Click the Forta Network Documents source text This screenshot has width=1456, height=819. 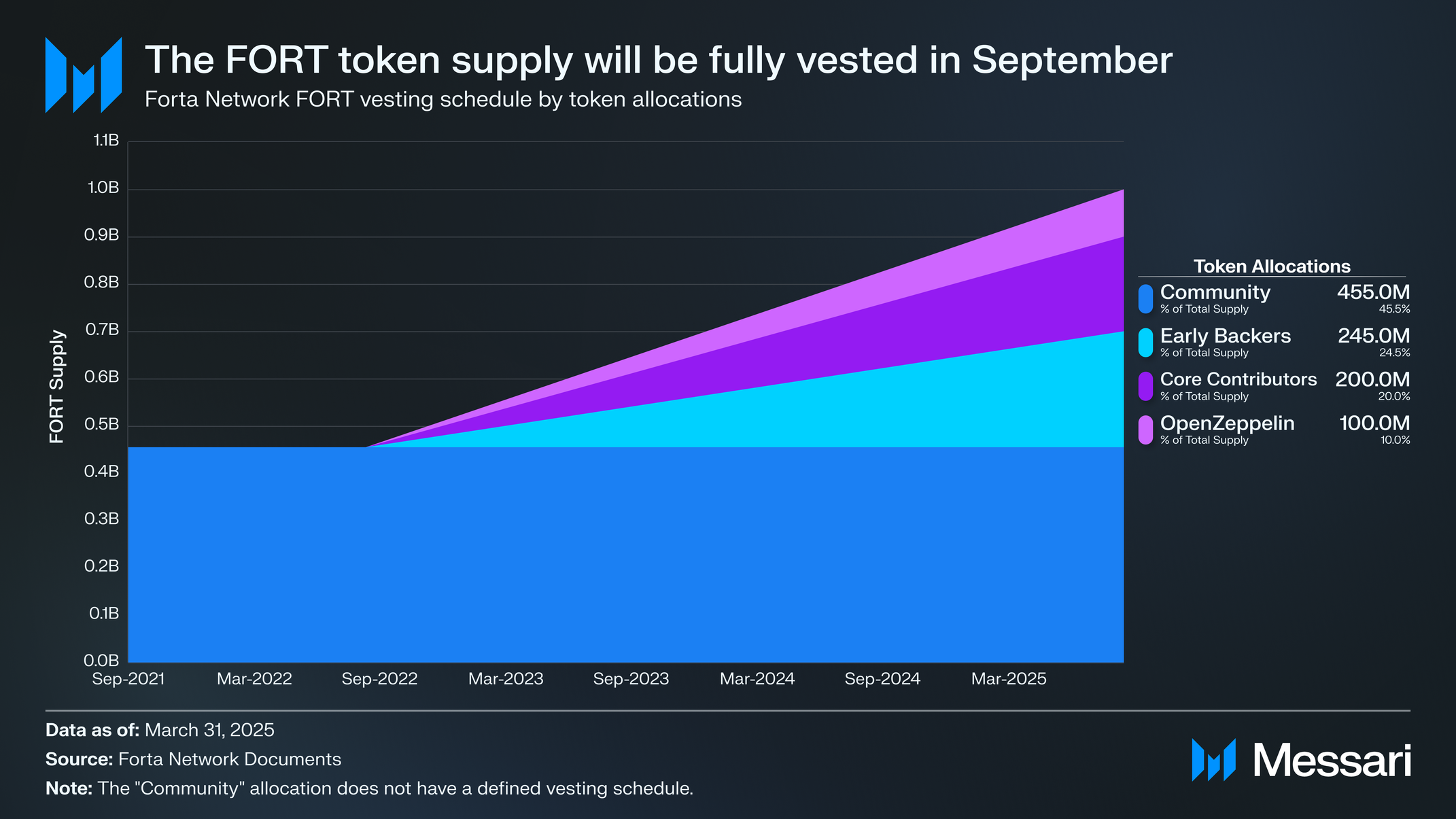pos(230,759)
